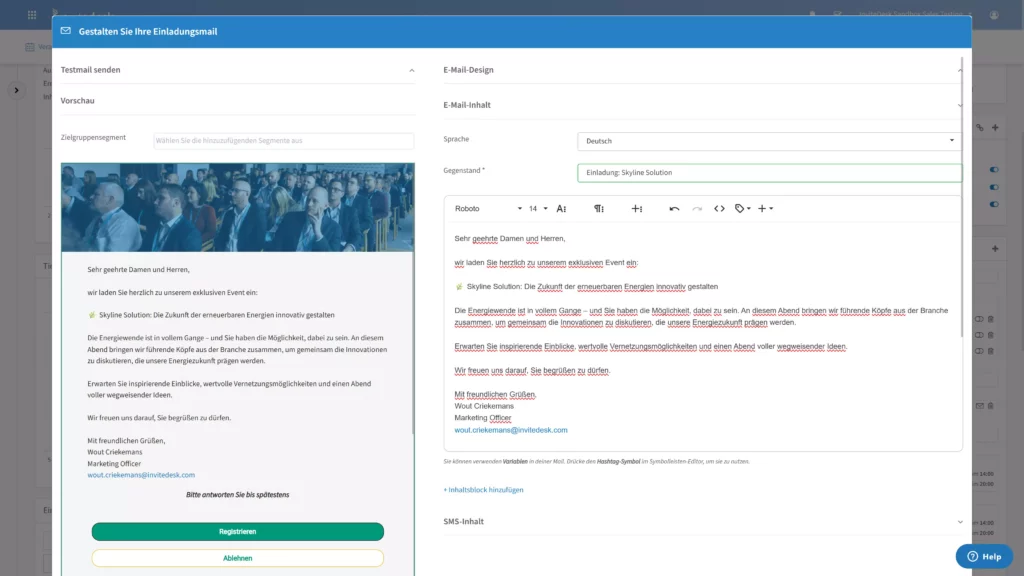Viewport: 1024px width, 576px height.
Task: Open the Roboto font family dropdown
Action: coord(488,208)
